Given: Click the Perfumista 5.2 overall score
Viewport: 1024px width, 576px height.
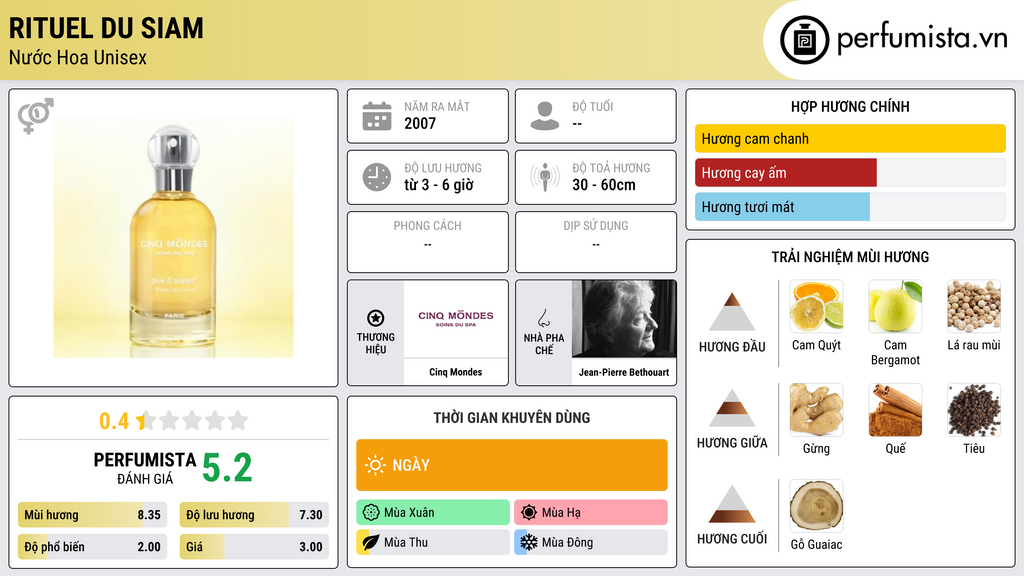Looking at the screenshot, I should (227, 468).
